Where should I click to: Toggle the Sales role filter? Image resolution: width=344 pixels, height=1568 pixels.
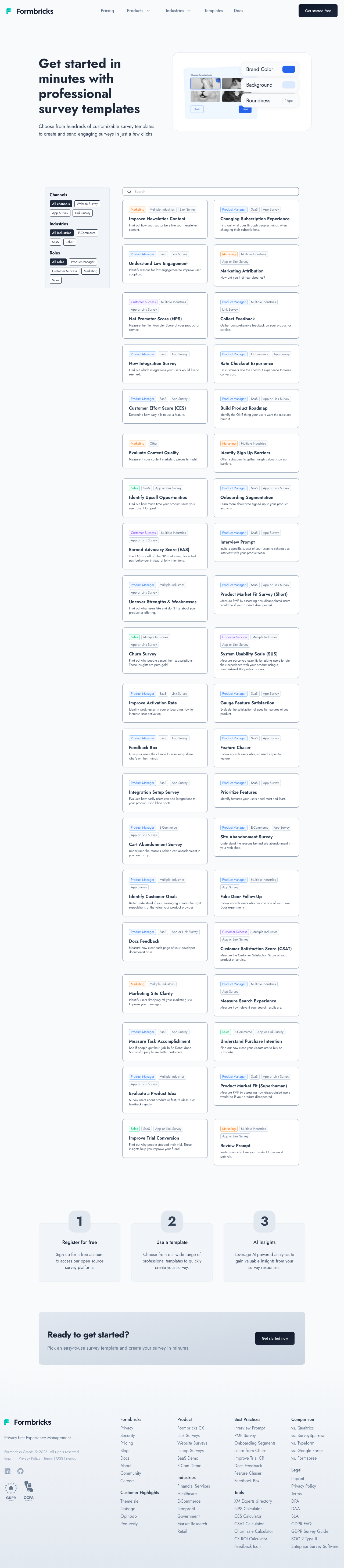click(55, 281)
